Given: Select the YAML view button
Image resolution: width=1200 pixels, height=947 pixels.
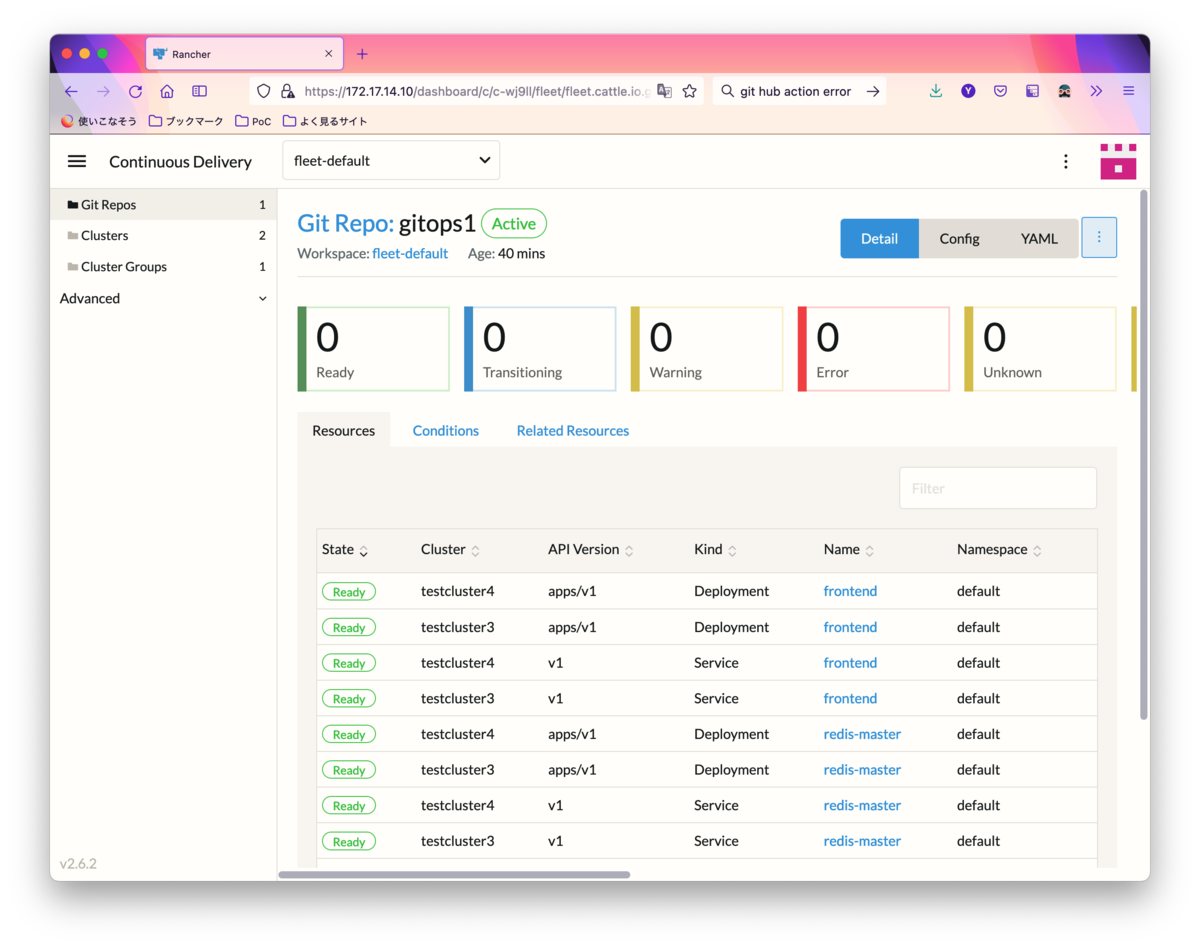Looking at the screenshot, I should tap(1039, 238).
